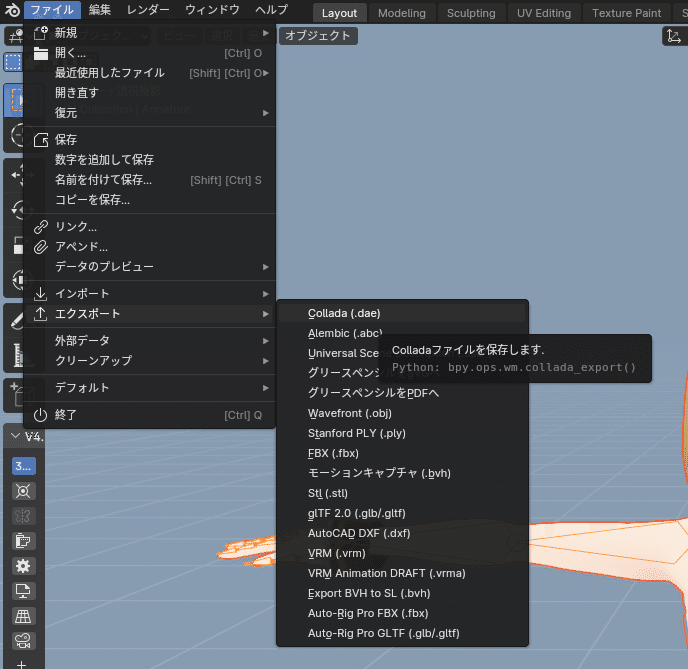
Task: Expand the デフォルト submenu
Action: point(150,388)
